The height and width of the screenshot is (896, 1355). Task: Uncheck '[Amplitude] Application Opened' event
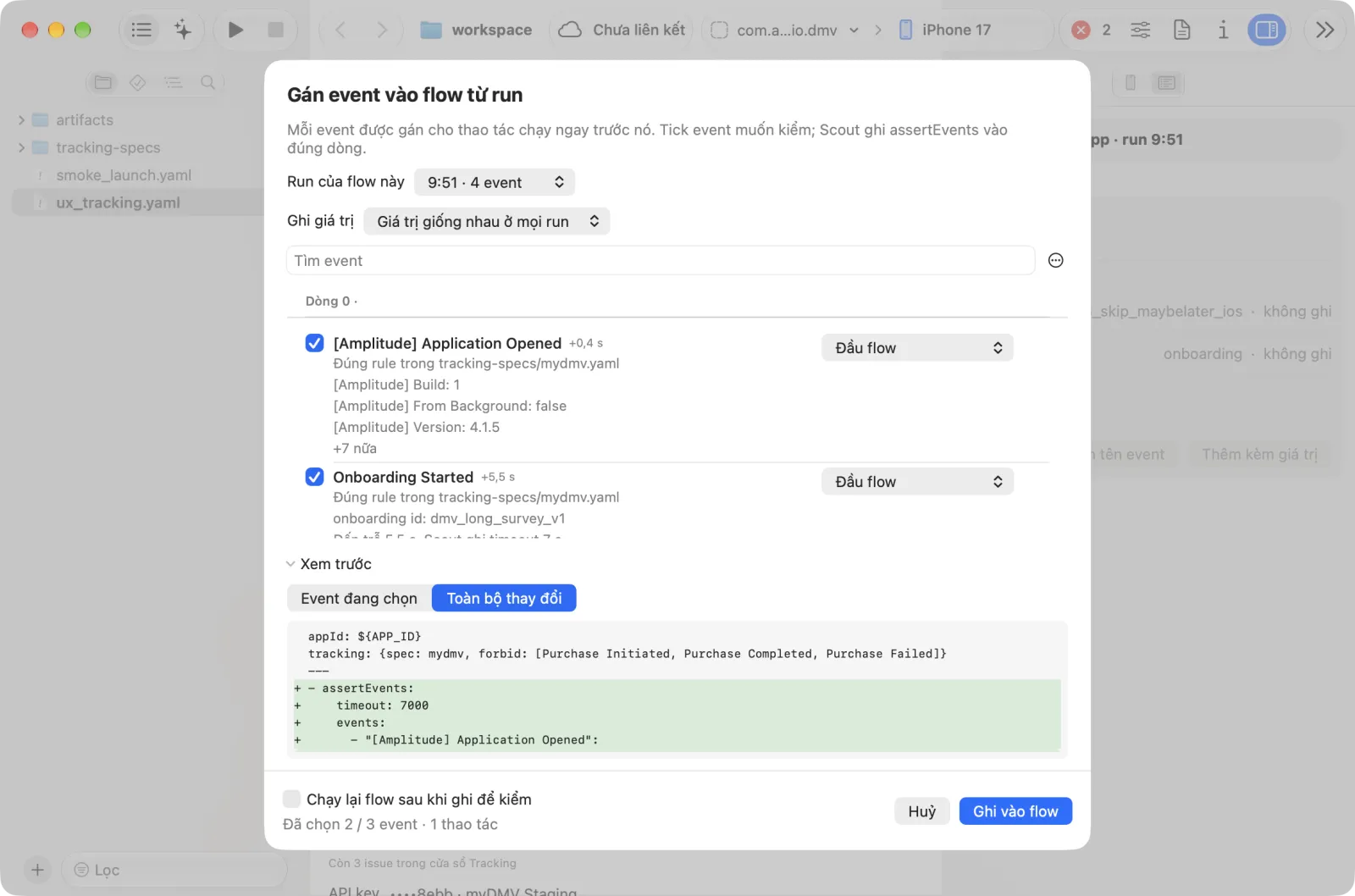[314, 343]
